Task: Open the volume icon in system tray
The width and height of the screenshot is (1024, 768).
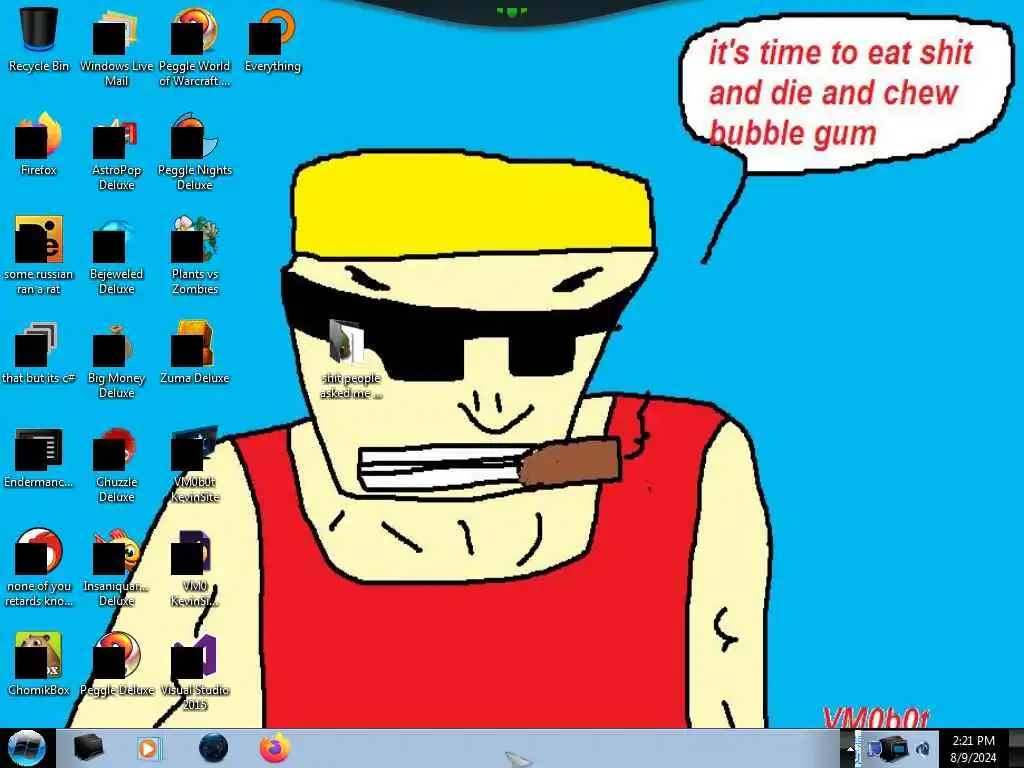Action: [923, 749]
